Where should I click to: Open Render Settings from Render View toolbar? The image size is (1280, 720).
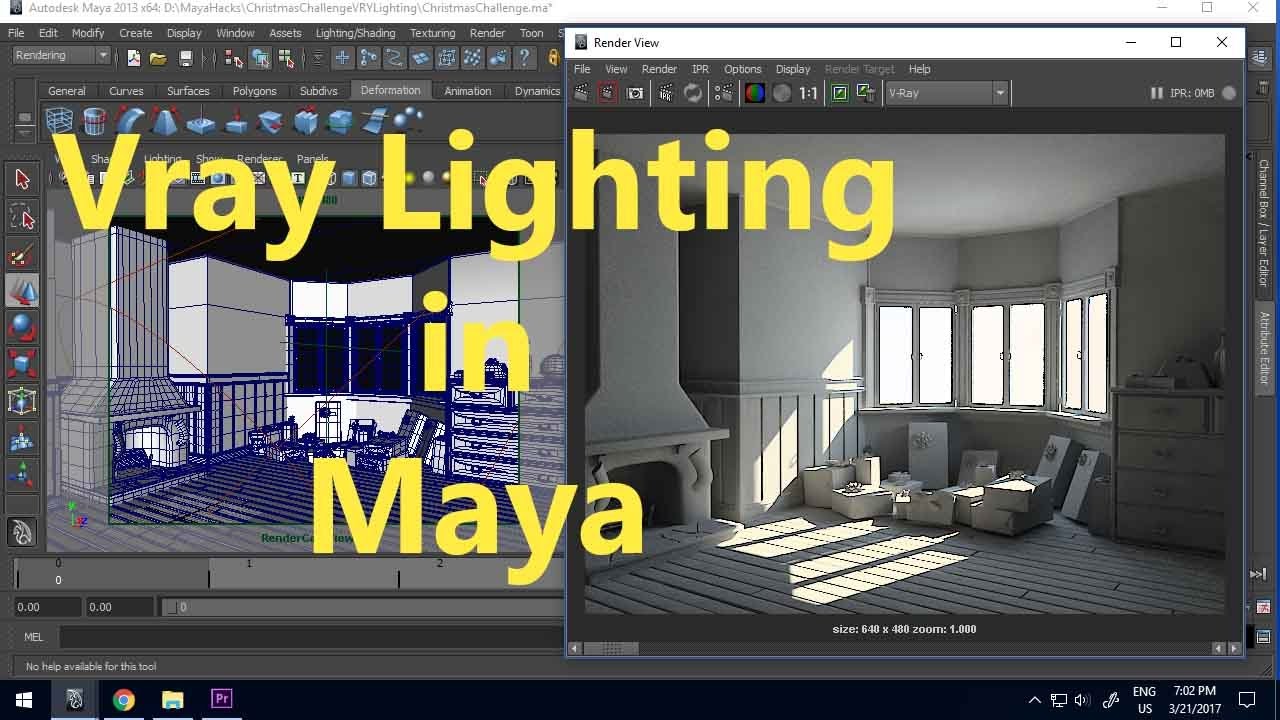[724, 93]
